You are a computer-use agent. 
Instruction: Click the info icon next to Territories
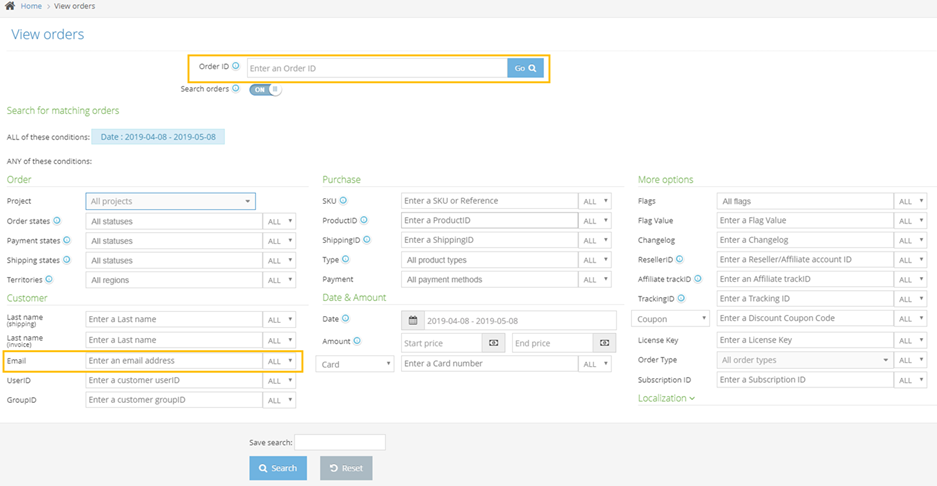[50, 280]
